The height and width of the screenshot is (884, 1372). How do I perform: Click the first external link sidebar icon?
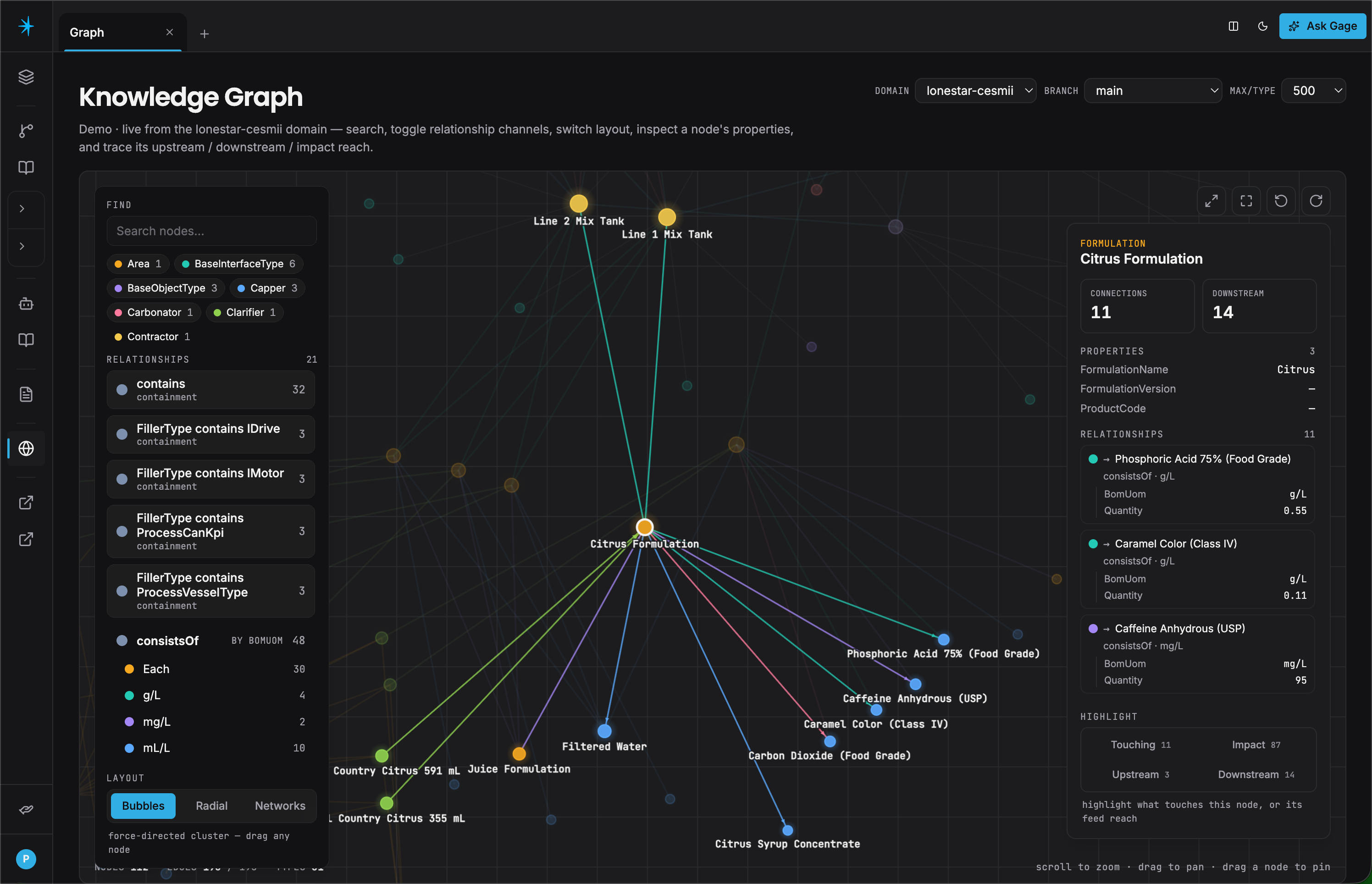[26, 503]
